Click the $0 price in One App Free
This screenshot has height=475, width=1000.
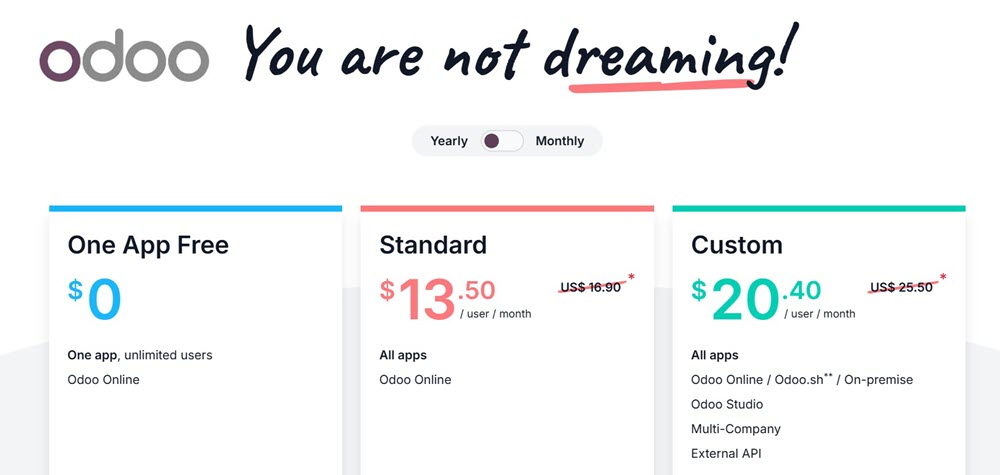pos(95,299)
